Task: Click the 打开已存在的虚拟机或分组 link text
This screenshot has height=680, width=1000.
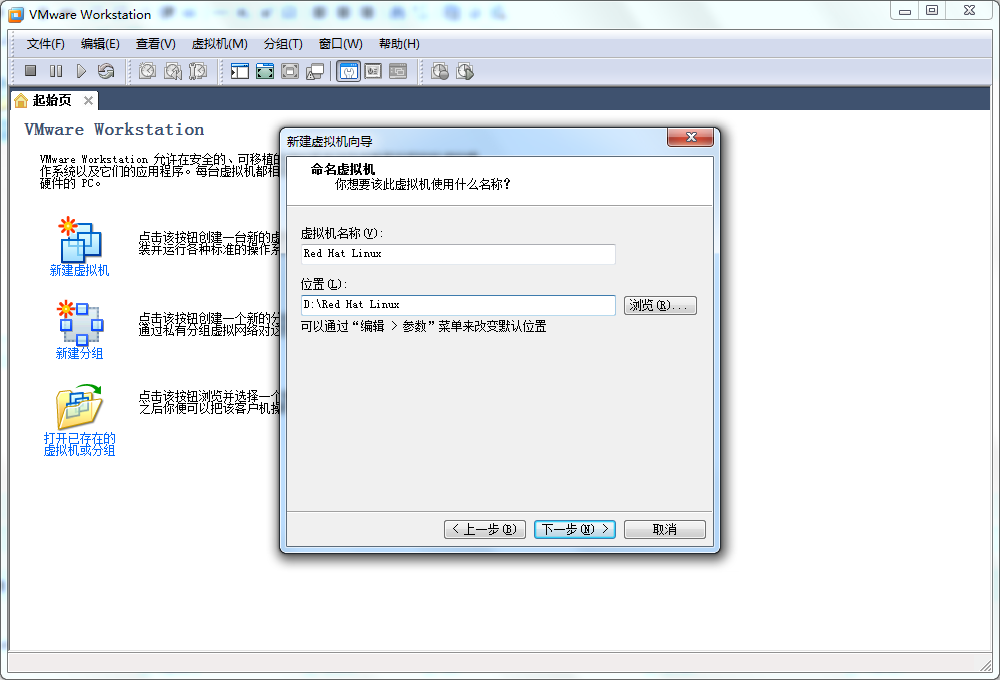Action: [80, 444]
